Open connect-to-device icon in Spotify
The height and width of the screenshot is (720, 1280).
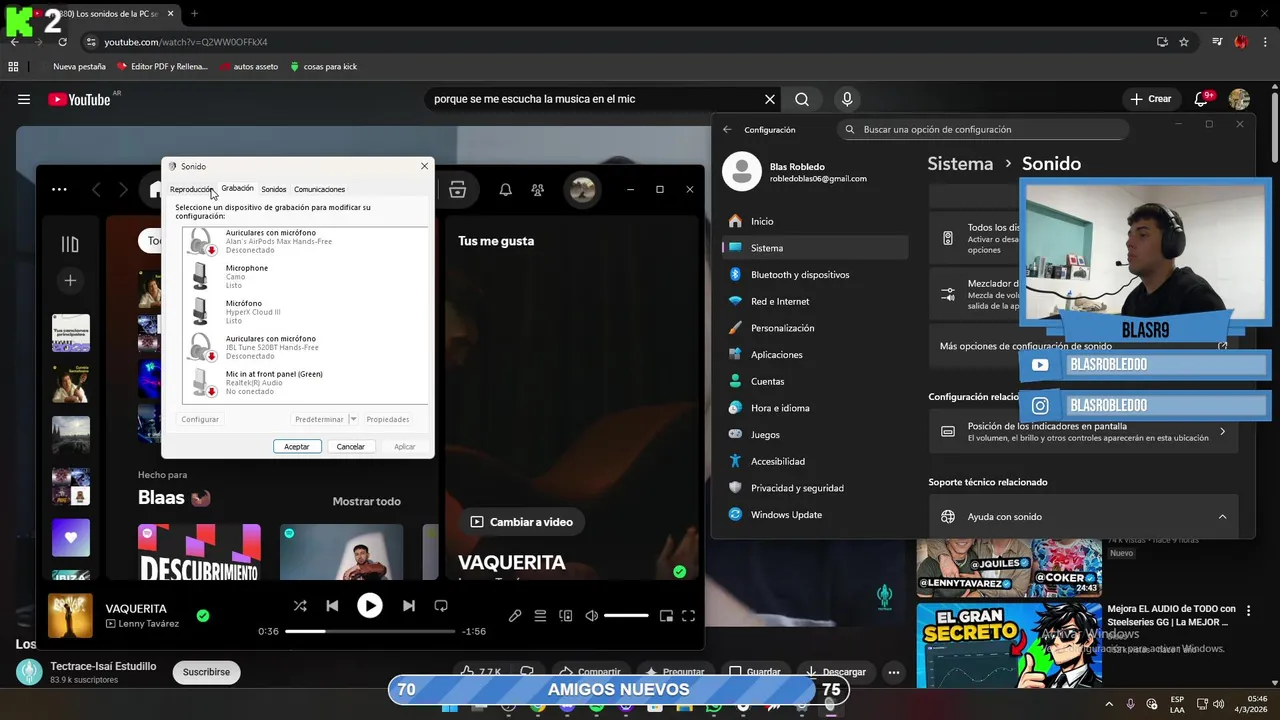(566, 616)
